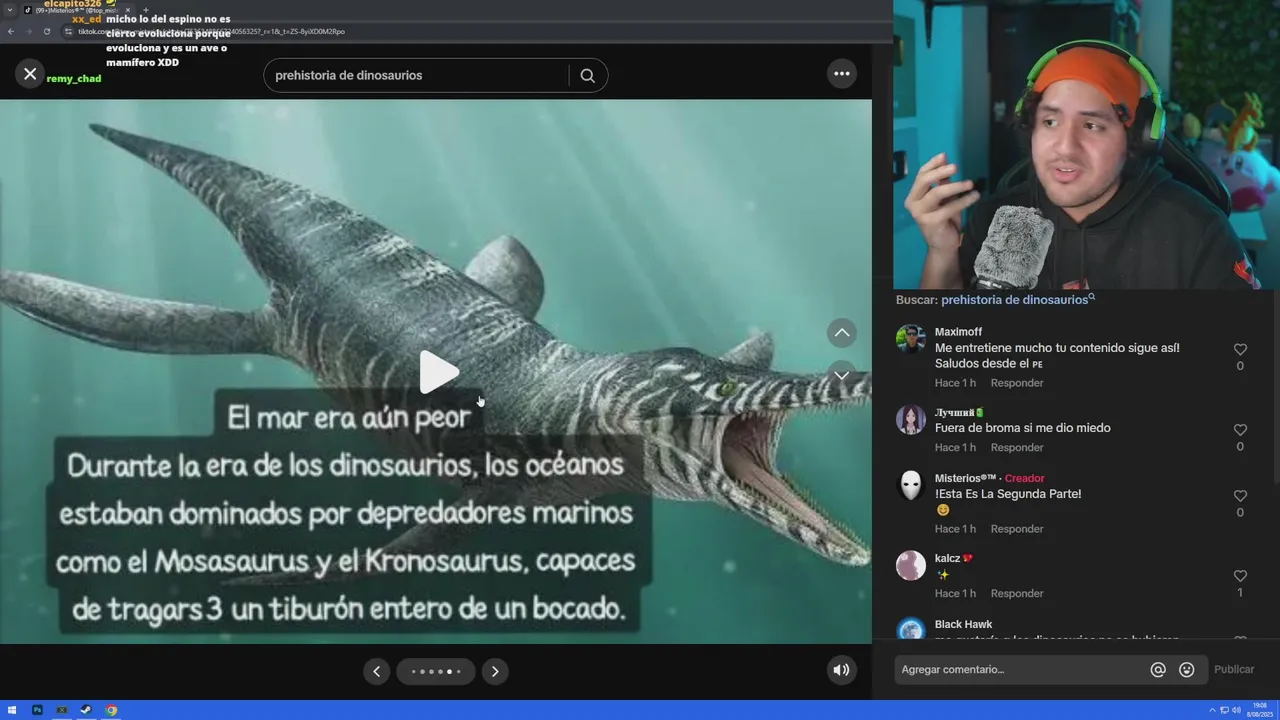This screenshot has width=1280, height=720.
Task: Click the browser back arrow
Action: tap(11, 31)
